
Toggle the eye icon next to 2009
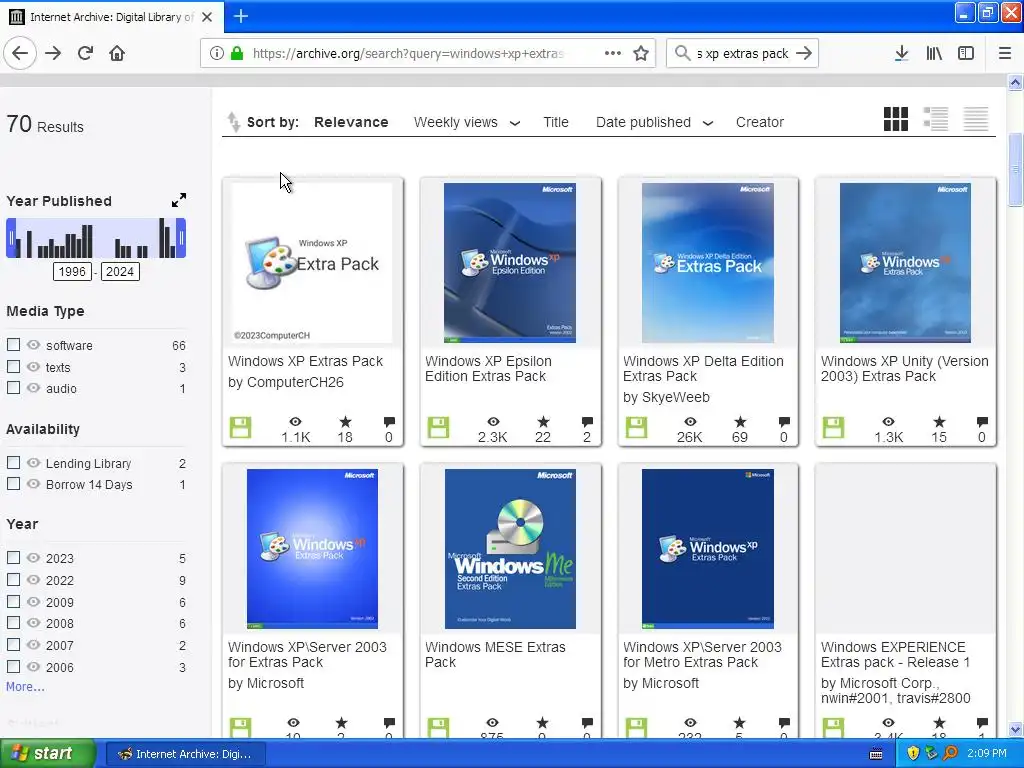point(33,601)
